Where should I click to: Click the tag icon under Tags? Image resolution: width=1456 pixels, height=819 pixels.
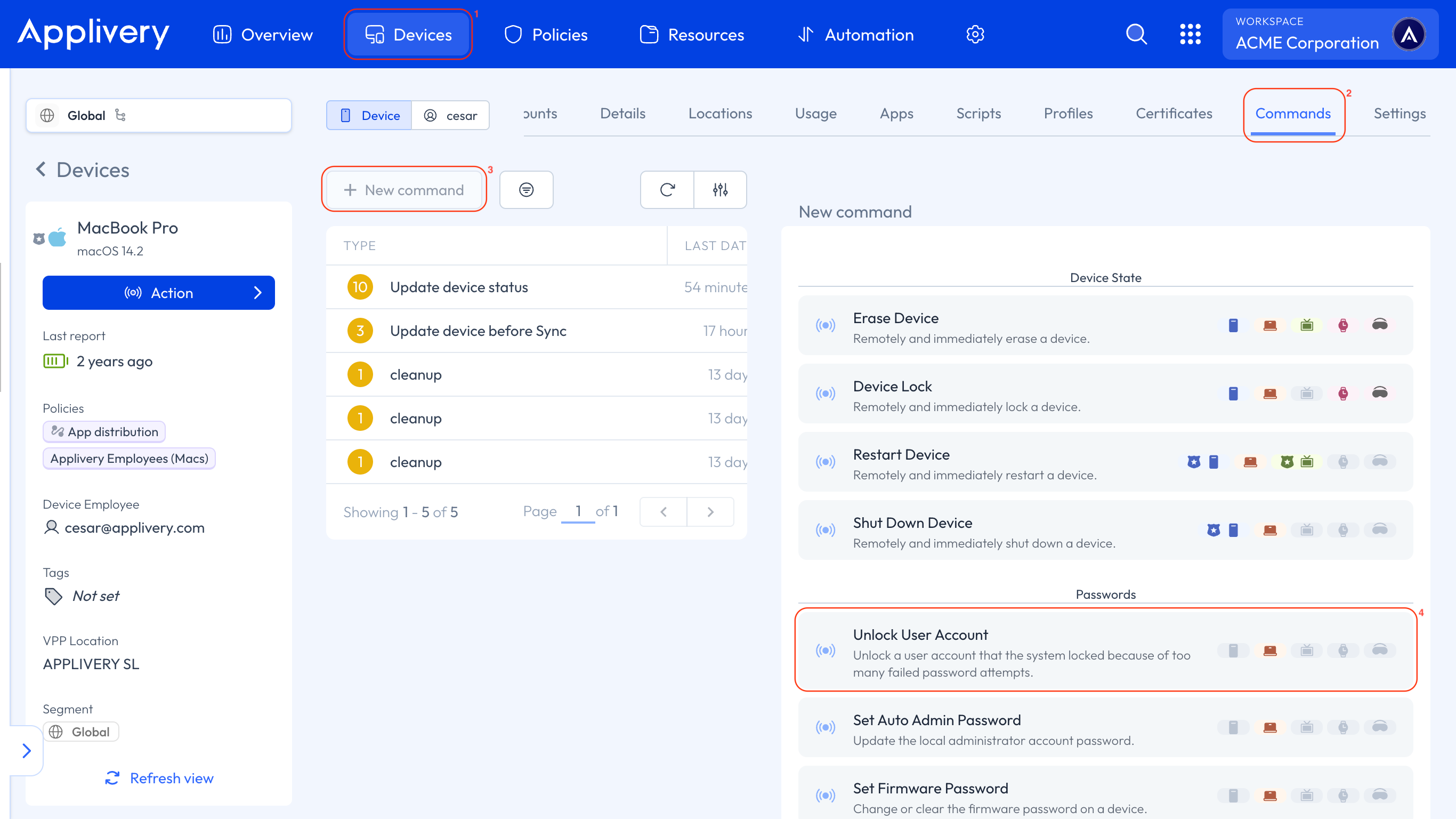[x=54, y=596]
